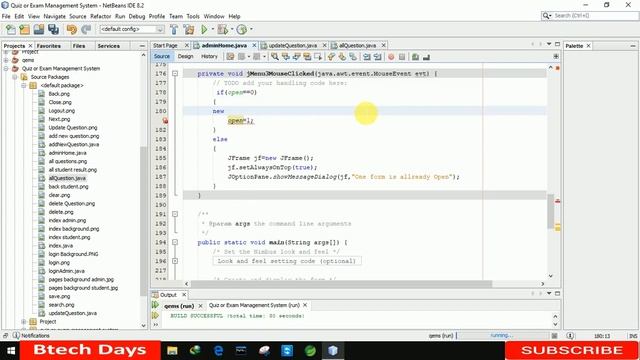Click the editor split-pane plus icon

556,56
